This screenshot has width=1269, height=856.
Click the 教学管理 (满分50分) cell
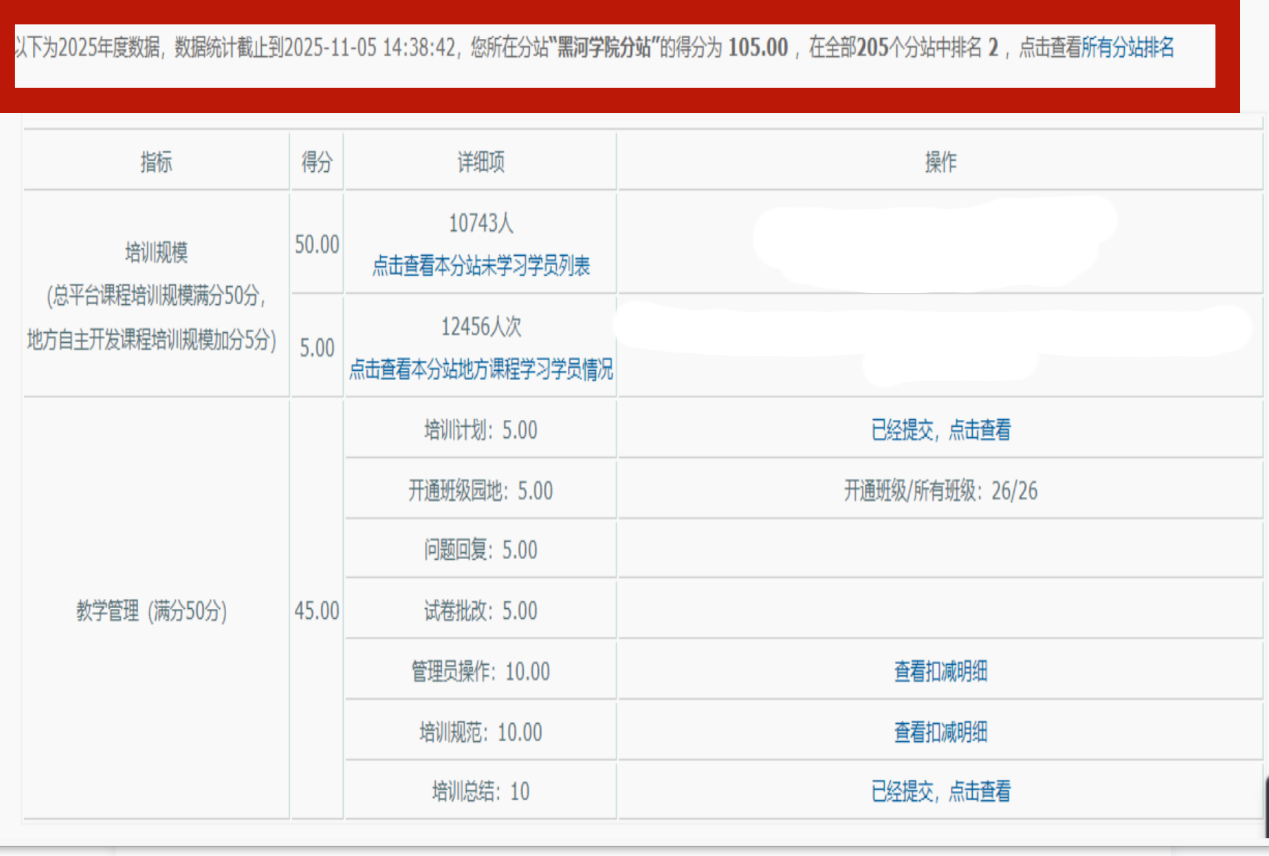tap(152, 612)
